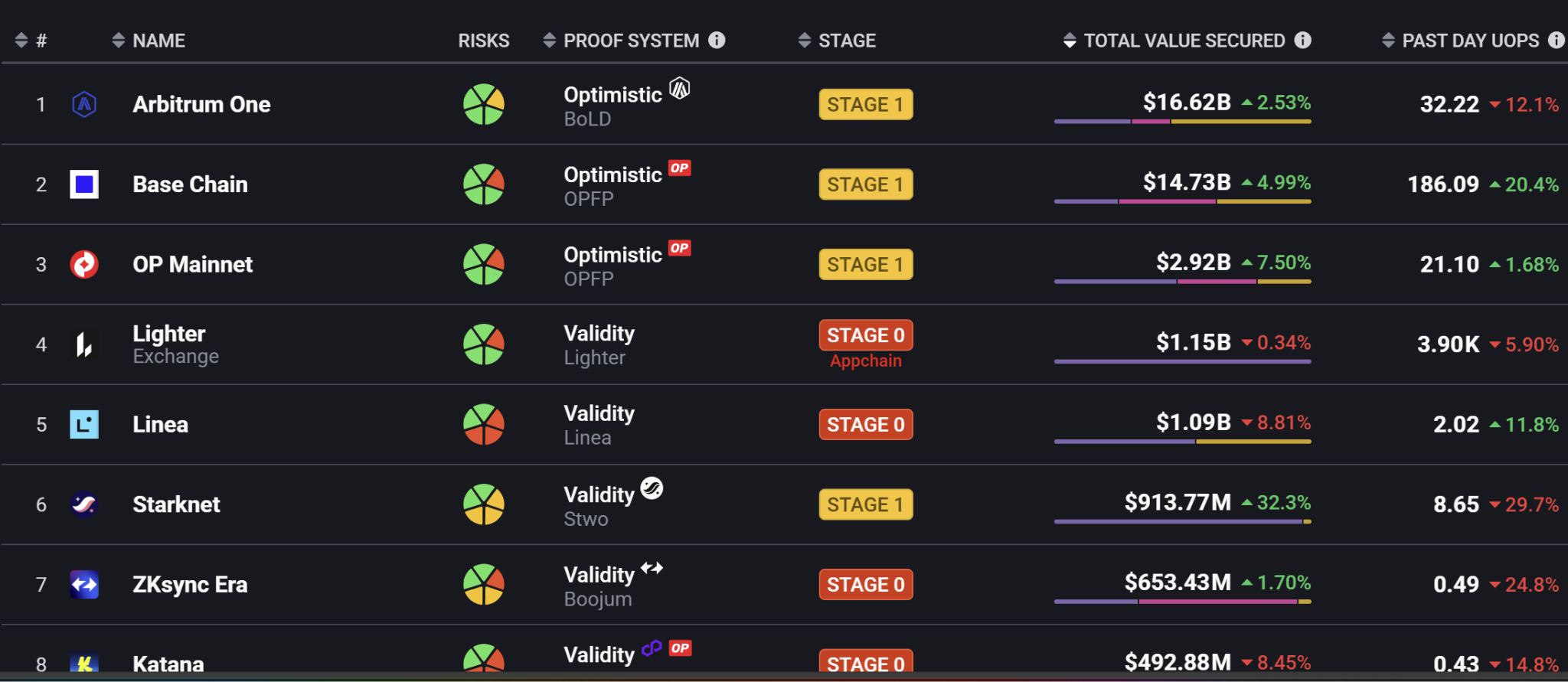The image size is (1568, 682).
Task: Click the OP stack badge on Base Chain
Action: [680, 168]
